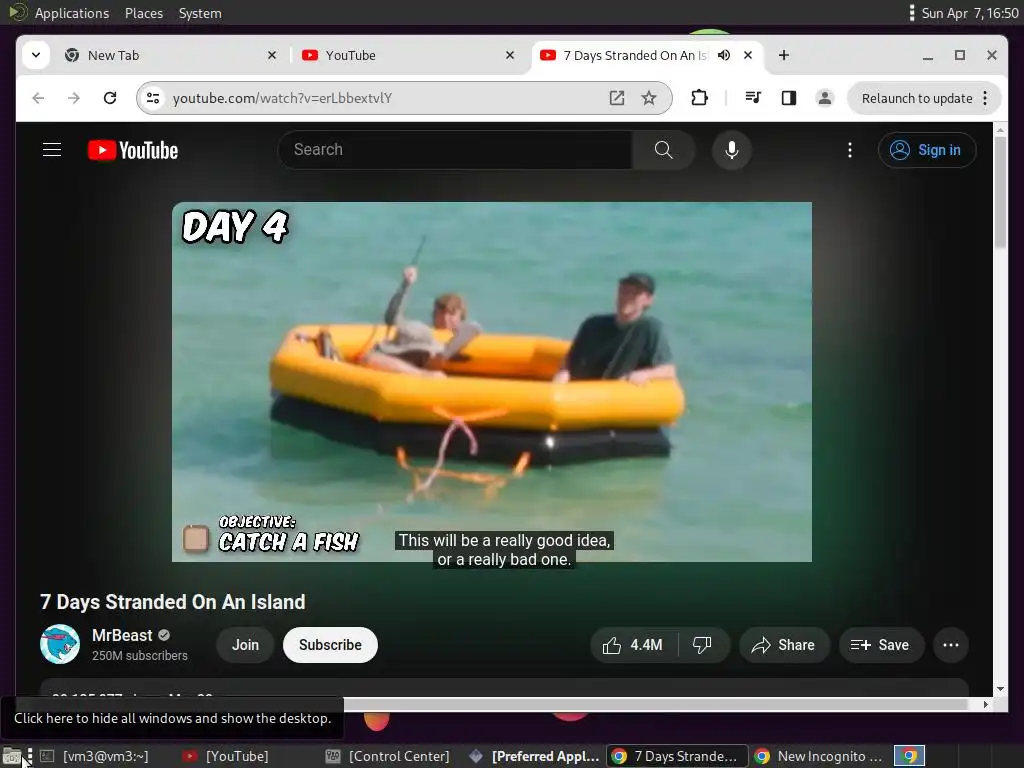
Task: Open a new browser tab with plus
Action: [784, 56]
